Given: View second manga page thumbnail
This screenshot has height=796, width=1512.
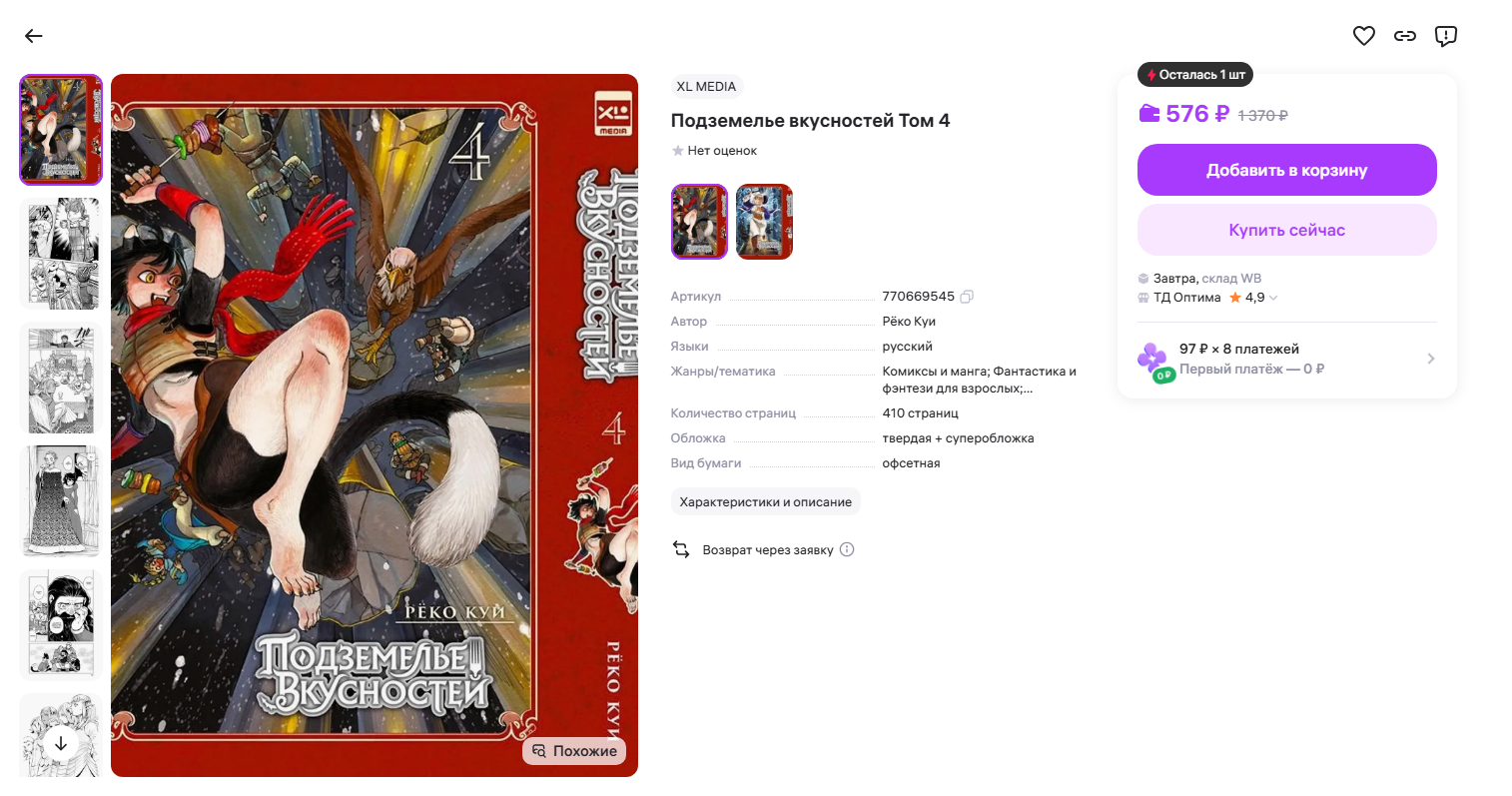Looking at the screenshot, I should click(61, 254).
